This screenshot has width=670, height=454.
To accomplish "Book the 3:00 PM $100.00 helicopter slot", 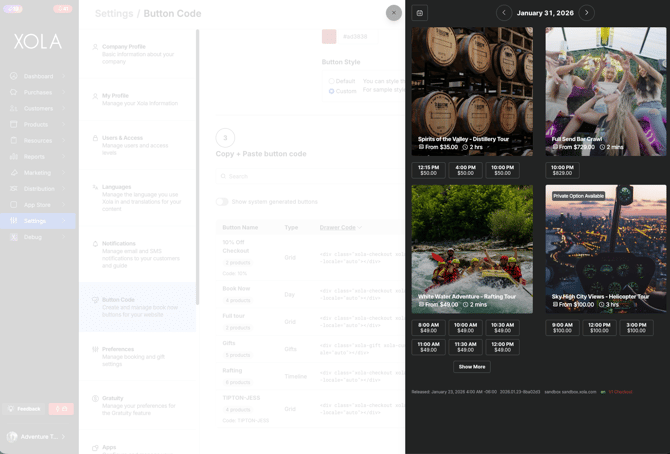I will pyautogui.click(x=636, y=327).
